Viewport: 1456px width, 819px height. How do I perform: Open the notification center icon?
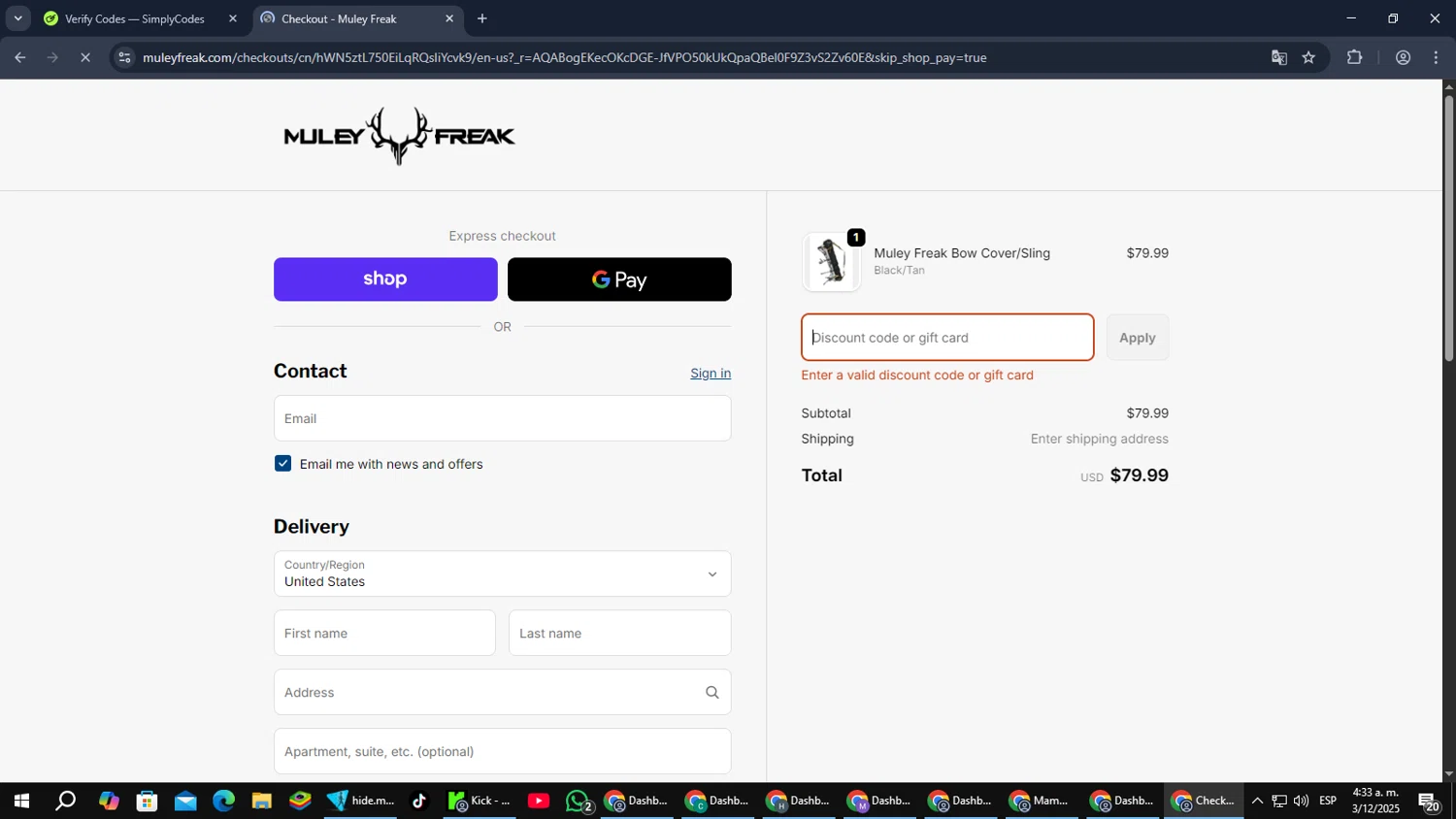click(1429, 801)
